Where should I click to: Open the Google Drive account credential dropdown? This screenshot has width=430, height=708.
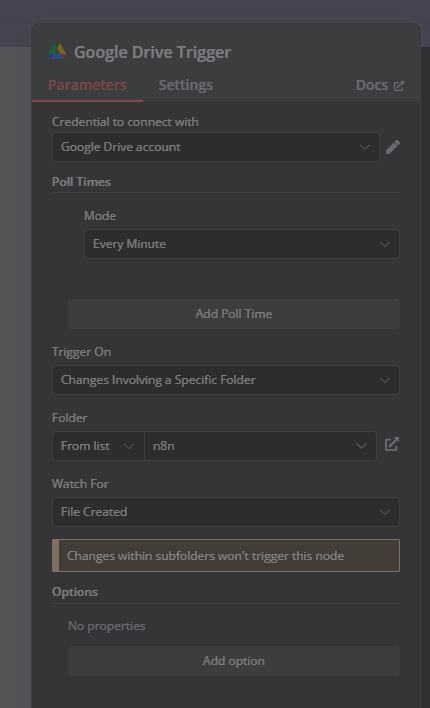tap(215, 147)
